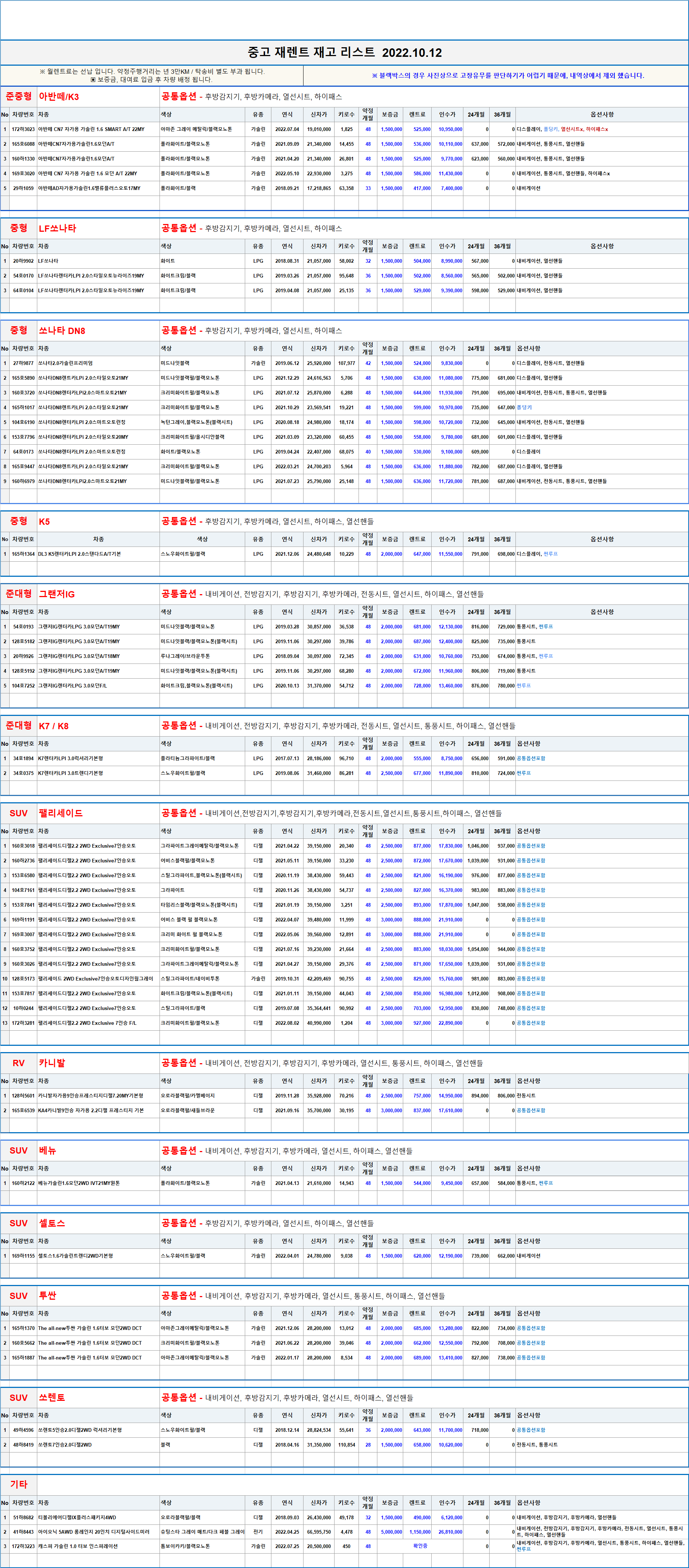Click the '카니발' section heading
The image size is (689, 1568).
(52, 1063)
